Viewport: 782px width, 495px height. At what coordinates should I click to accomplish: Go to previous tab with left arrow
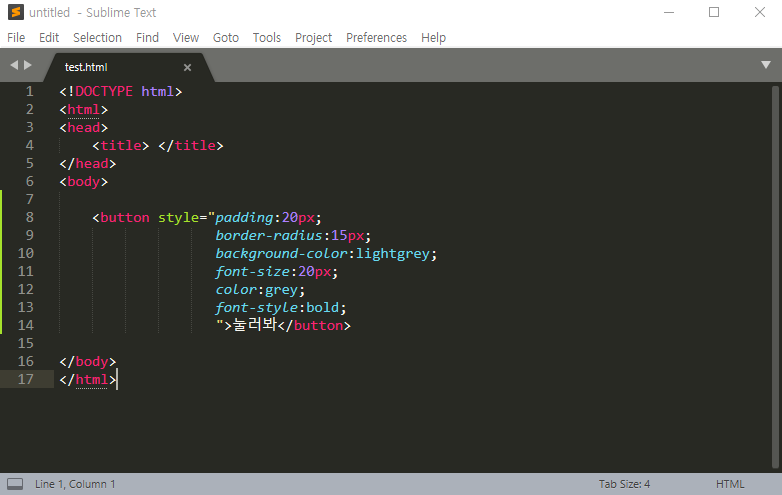tap(14, 65)
